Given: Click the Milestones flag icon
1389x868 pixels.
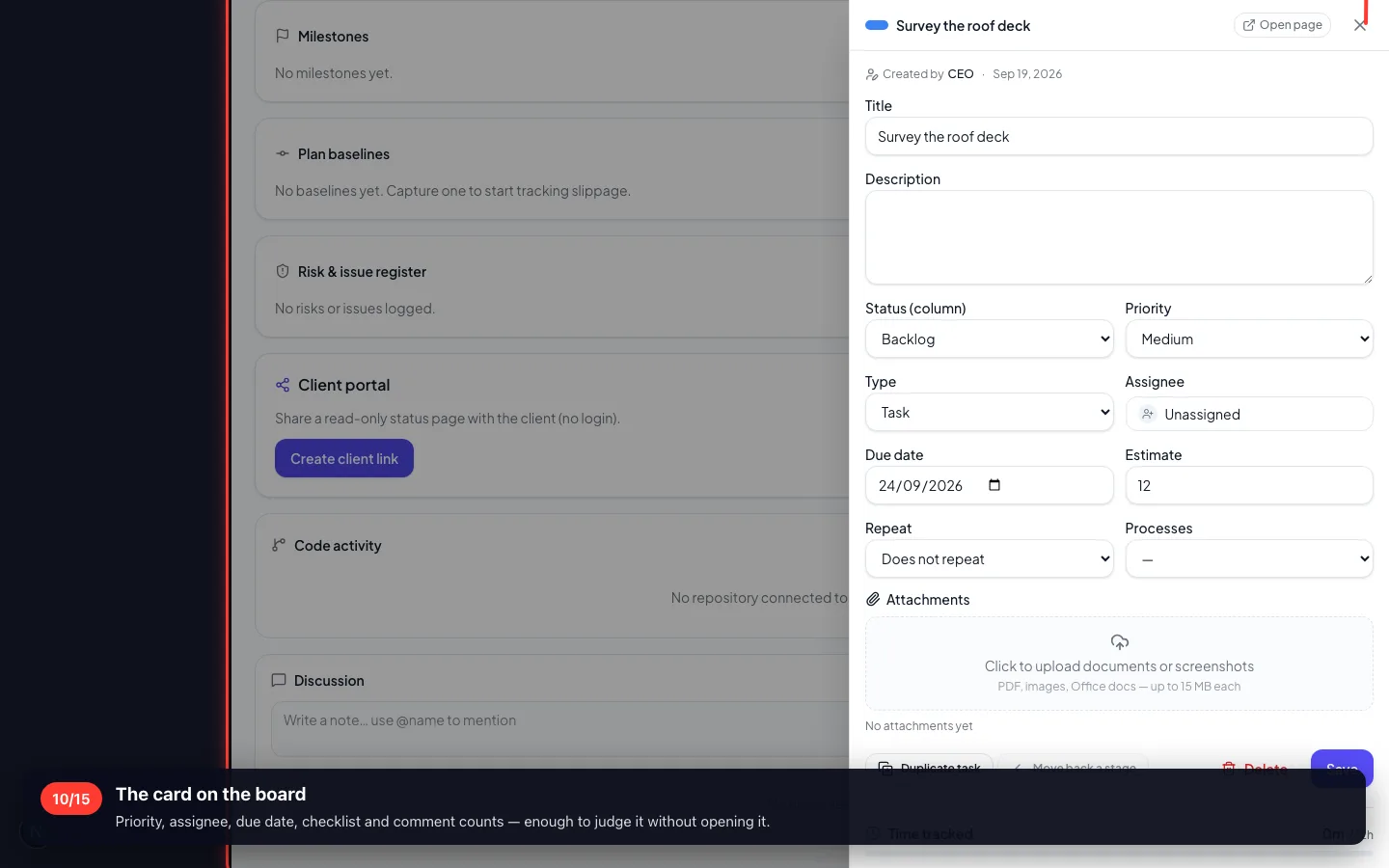Looking at the screenshot, I should pos(283,36).
